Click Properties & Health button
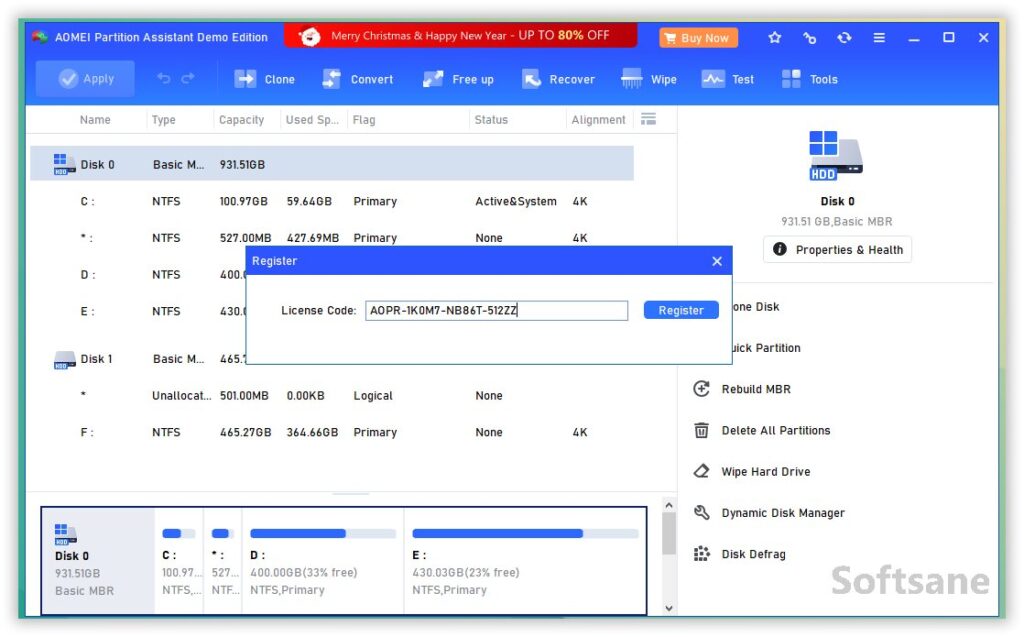Viewport: 1024px width, 637px height. click(x=837, y=250)
